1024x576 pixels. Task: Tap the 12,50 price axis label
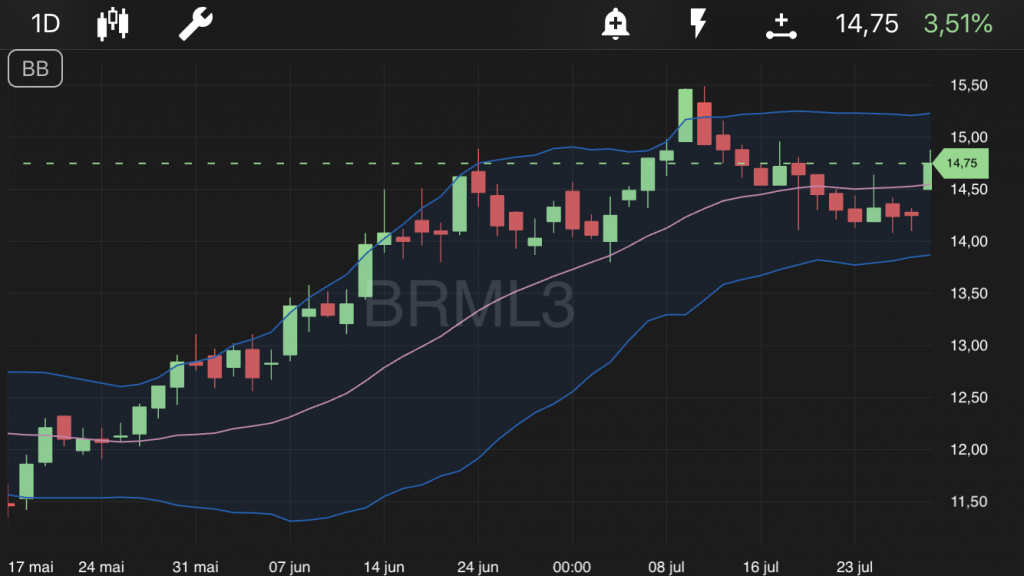[968, 398]
